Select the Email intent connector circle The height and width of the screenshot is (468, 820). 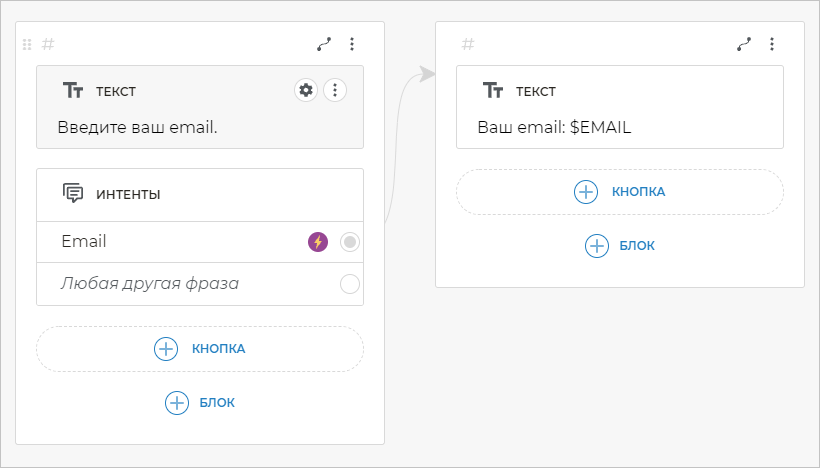[x=350, y=242]
